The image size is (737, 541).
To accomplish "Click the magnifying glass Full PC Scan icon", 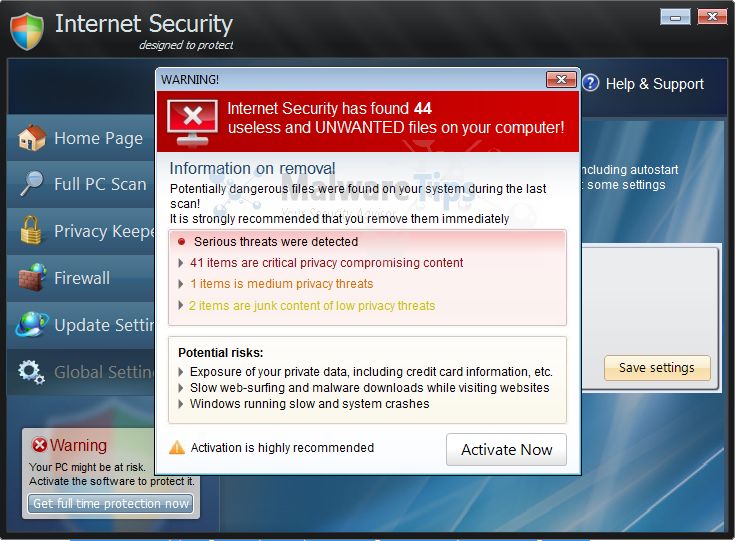I will tap(32, 184).
